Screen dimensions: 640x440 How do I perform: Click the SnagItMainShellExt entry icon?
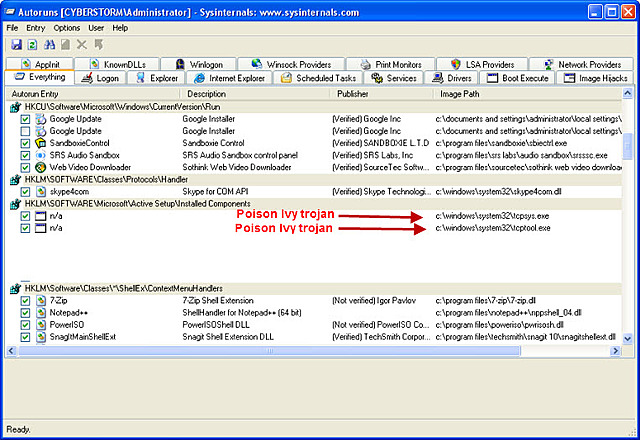pos(40,337)
